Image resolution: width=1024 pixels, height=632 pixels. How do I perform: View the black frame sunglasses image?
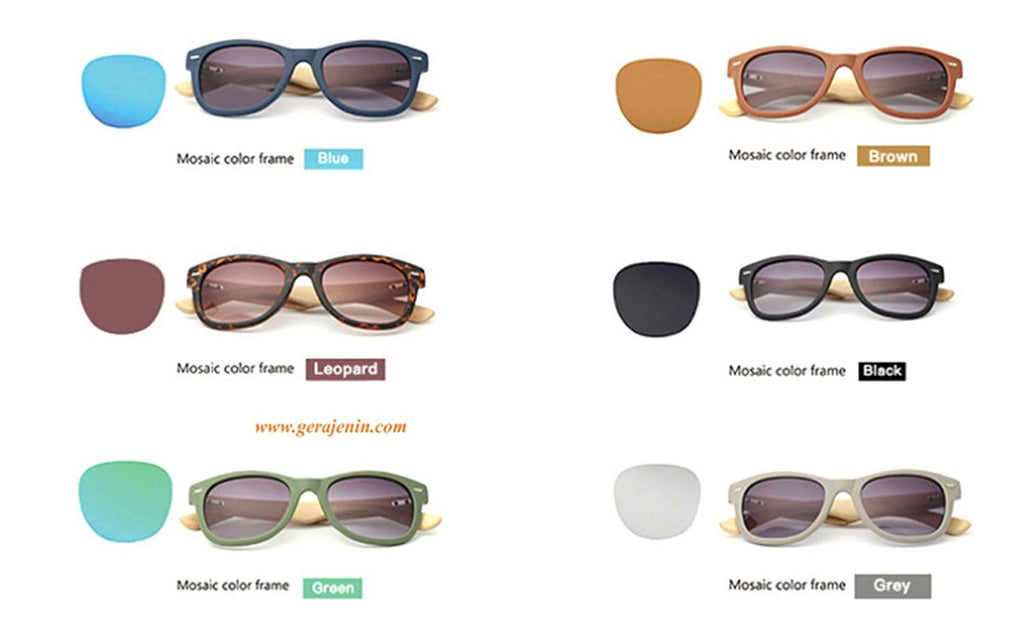click(842, 287)
